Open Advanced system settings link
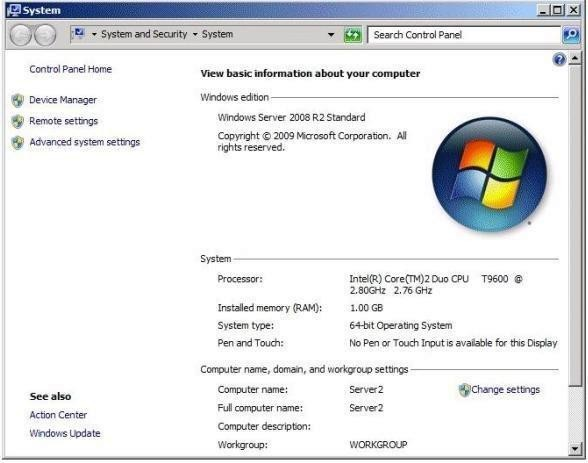Image resolution: width=588 pixels, height=463 pixels. 84,142
